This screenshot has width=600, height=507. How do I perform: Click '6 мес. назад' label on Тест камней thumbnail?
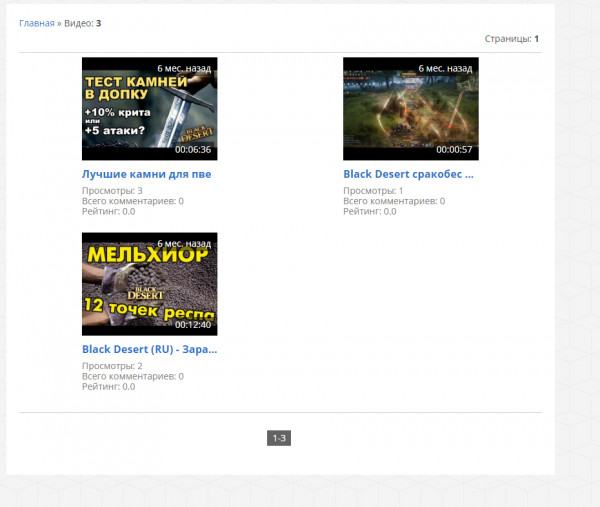[184, 68]
